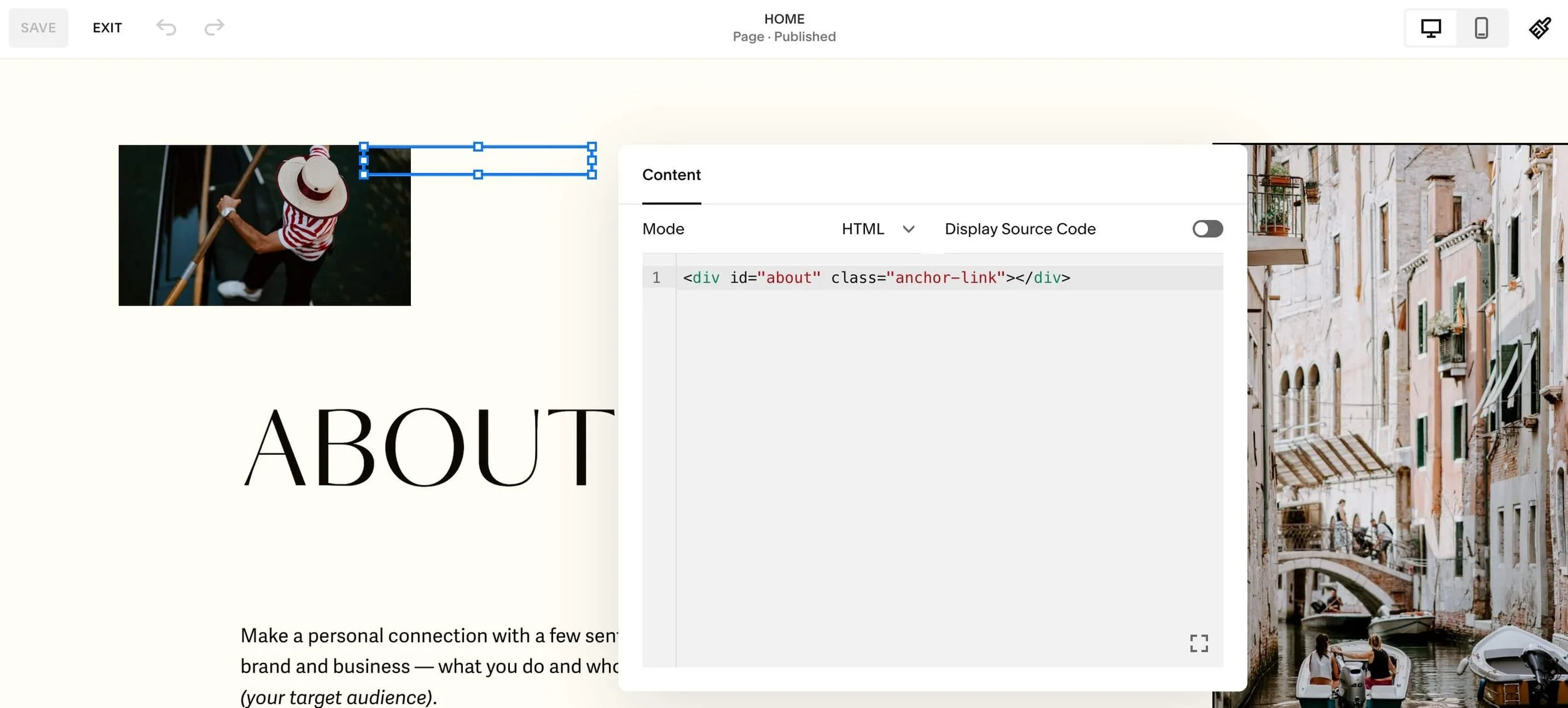1568x708 pixels.
Task: Switch to desktop preview
Action: click(x=1431, y=28)
